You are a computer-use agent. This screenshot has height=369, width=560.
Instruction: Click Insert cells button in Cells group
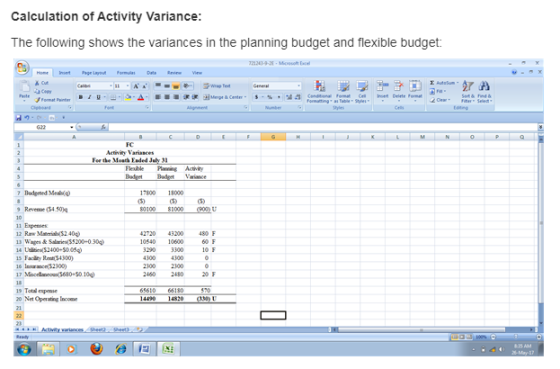382,92
